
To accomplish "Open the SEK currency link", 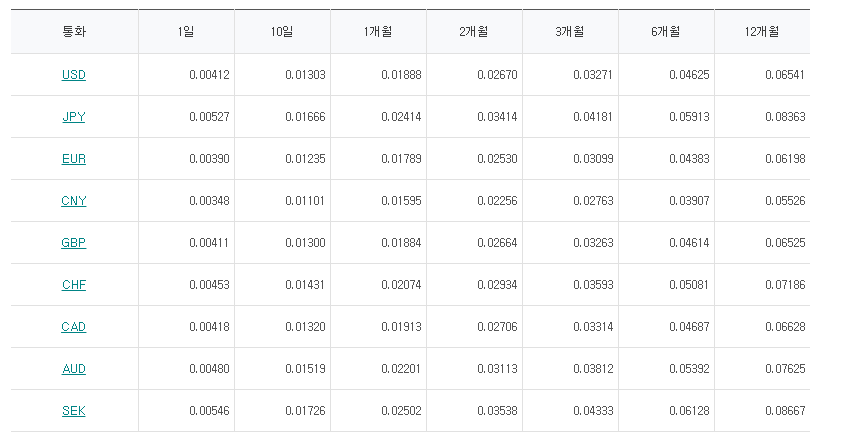I will [74, 411].
